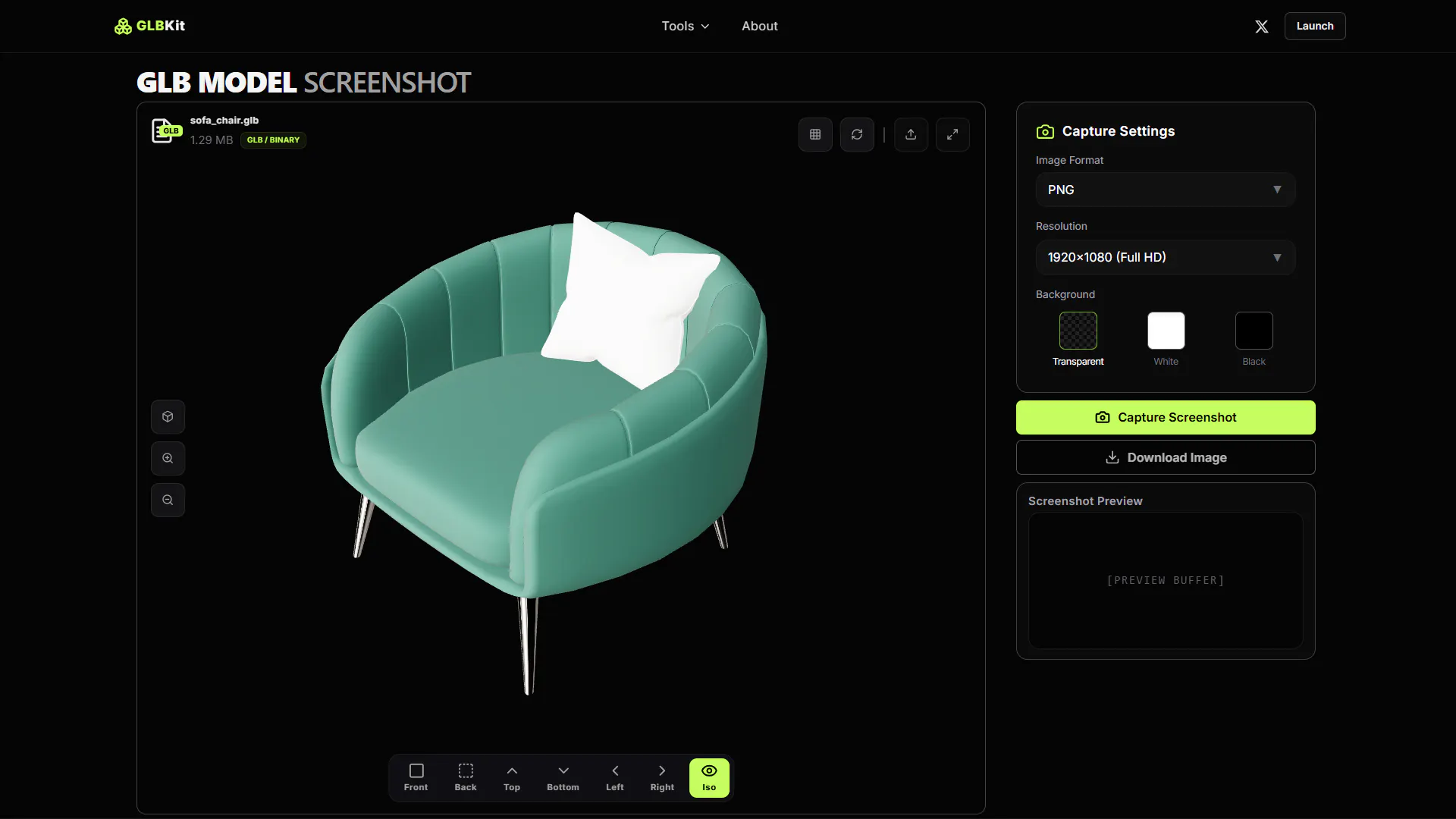1456x819 pixels.
Task: Click the GLBKit logo
Action: coord(149,26)
